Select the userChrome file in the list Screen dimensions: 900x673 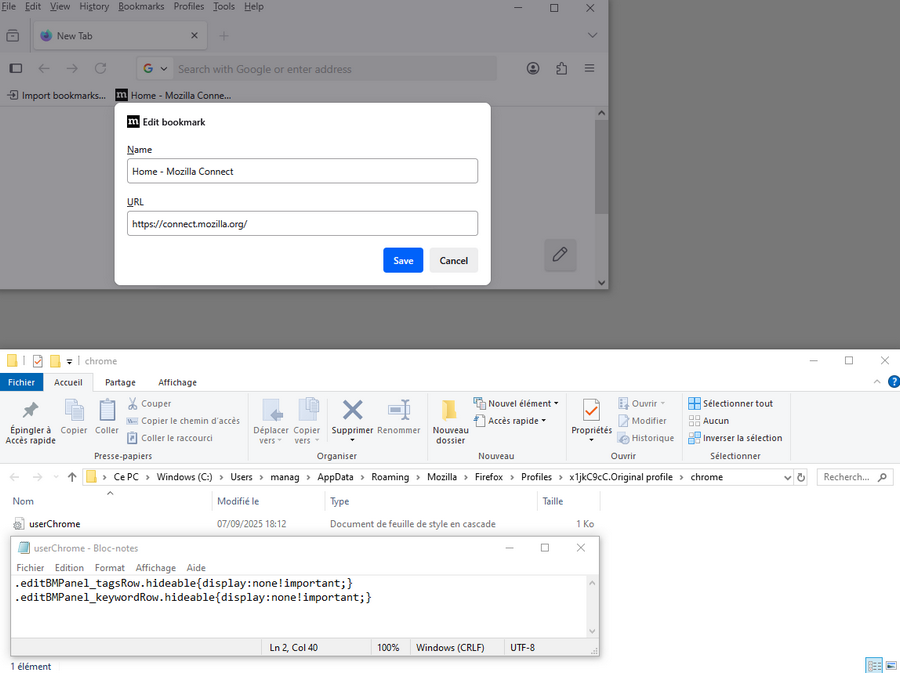click(x=54, y=524)
